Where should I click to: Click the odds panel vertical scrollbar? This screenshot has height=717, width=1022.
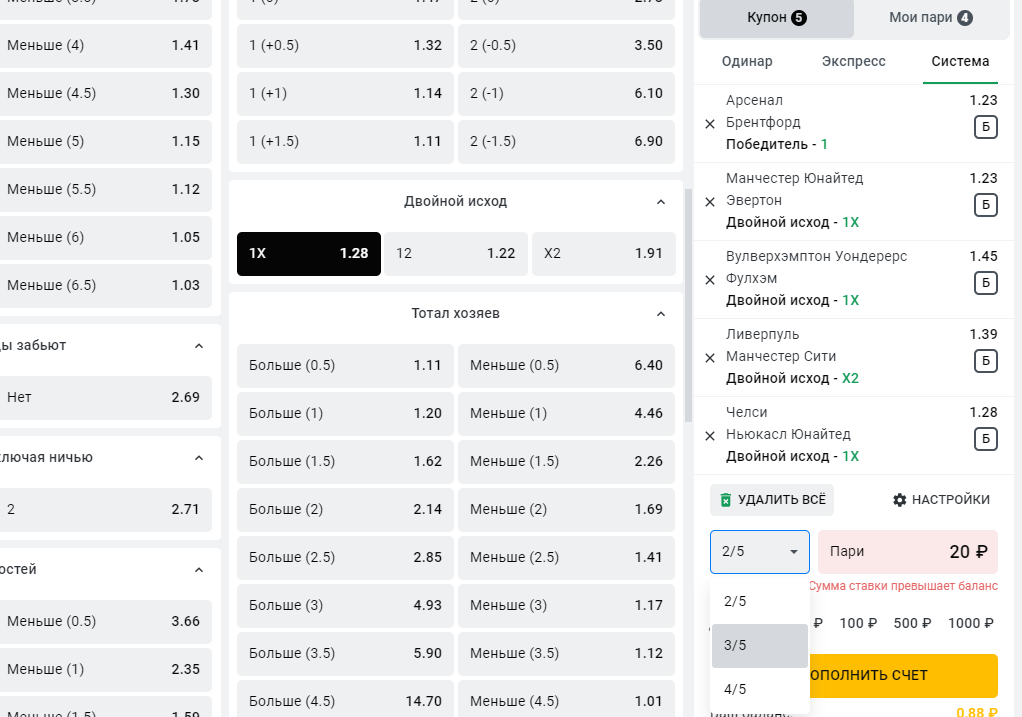click(687, 305)
